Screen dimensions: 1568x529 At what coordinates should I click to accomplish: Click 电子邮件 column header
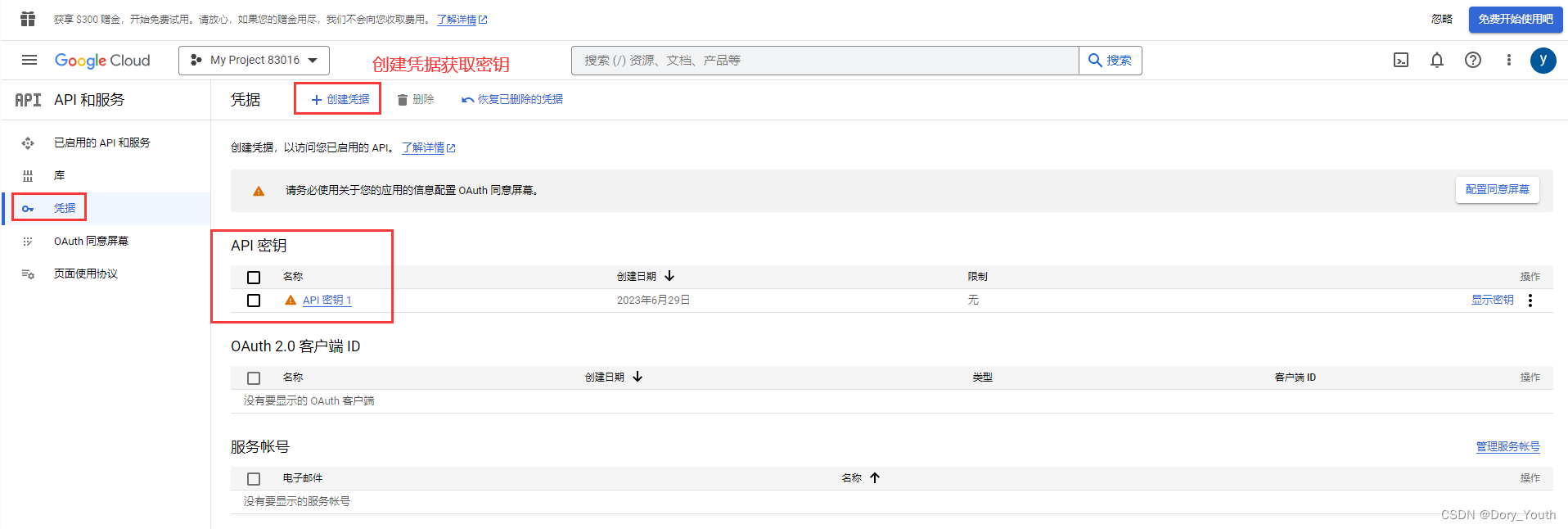pyautogui.click(x=303, y=478)
